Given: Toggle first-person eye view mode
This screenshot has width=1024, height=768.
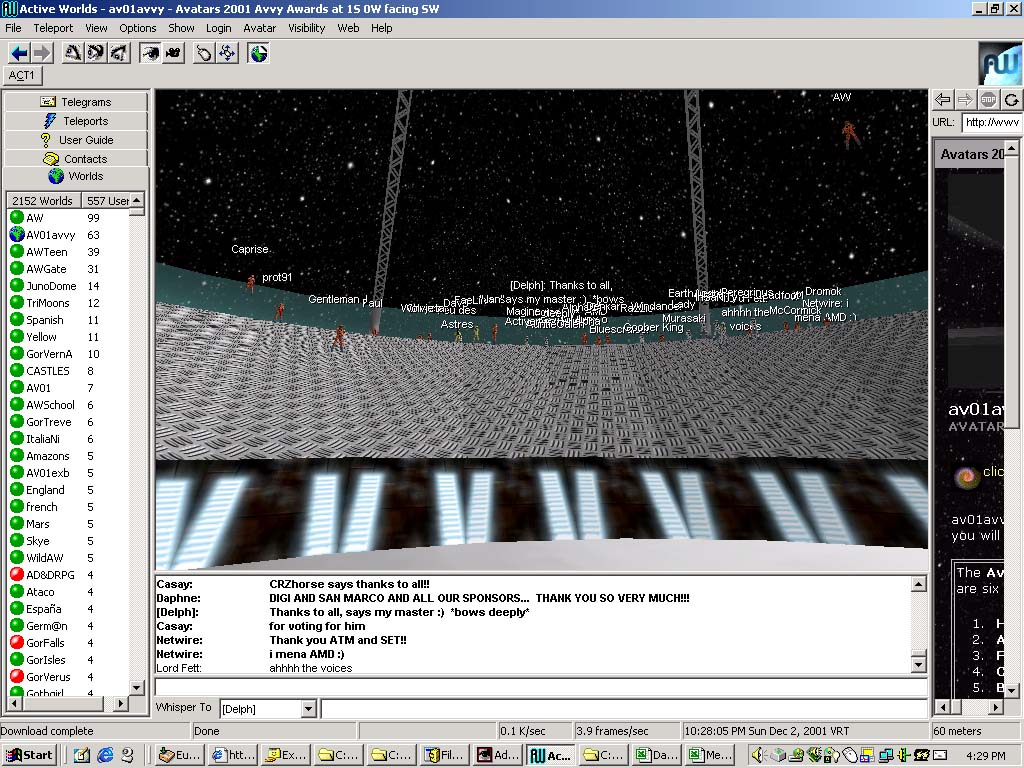Looking at the screenshot, I should click(x=150, y=53).
